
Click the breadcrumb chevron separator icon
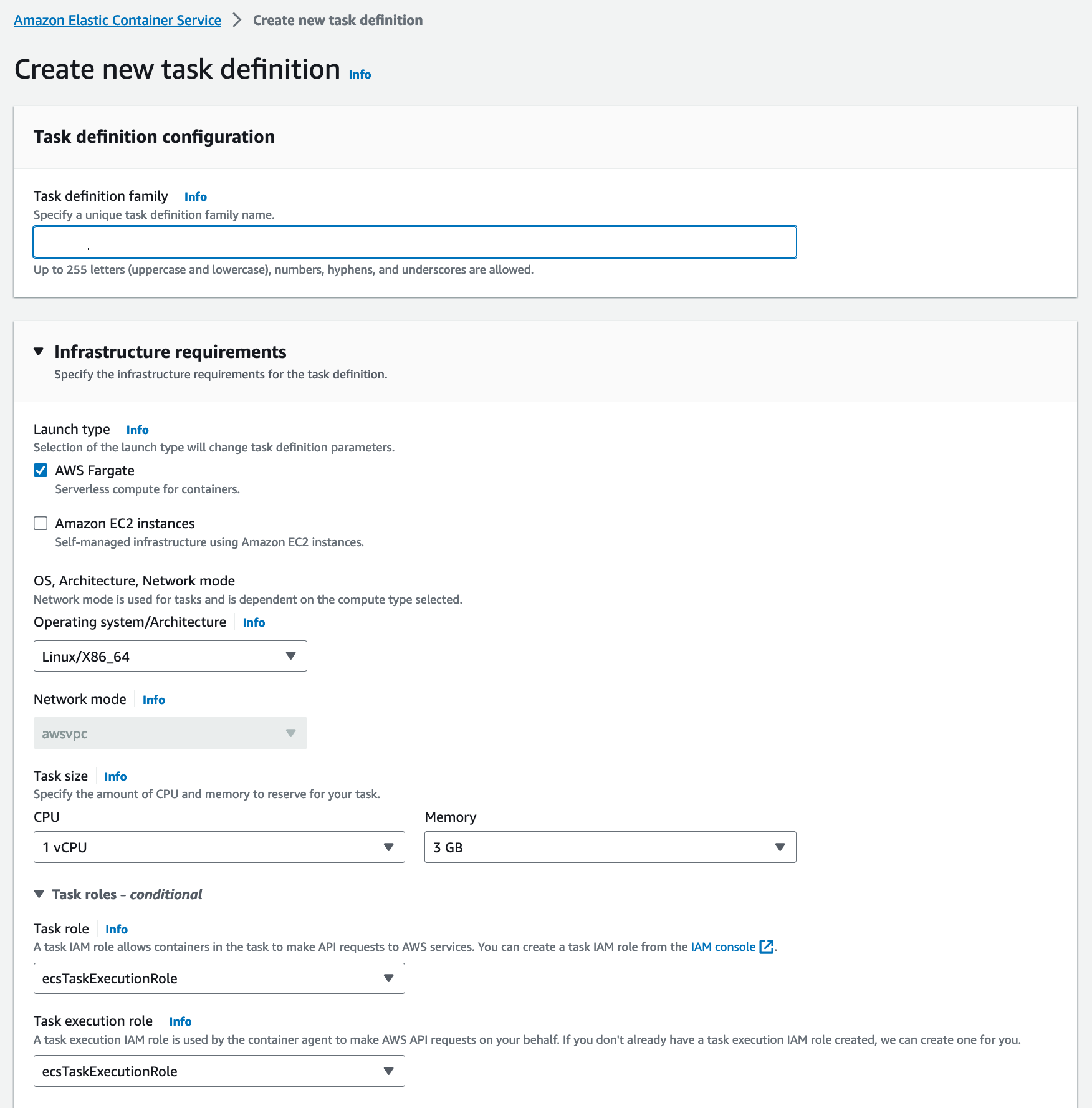(x=237, y=20)
